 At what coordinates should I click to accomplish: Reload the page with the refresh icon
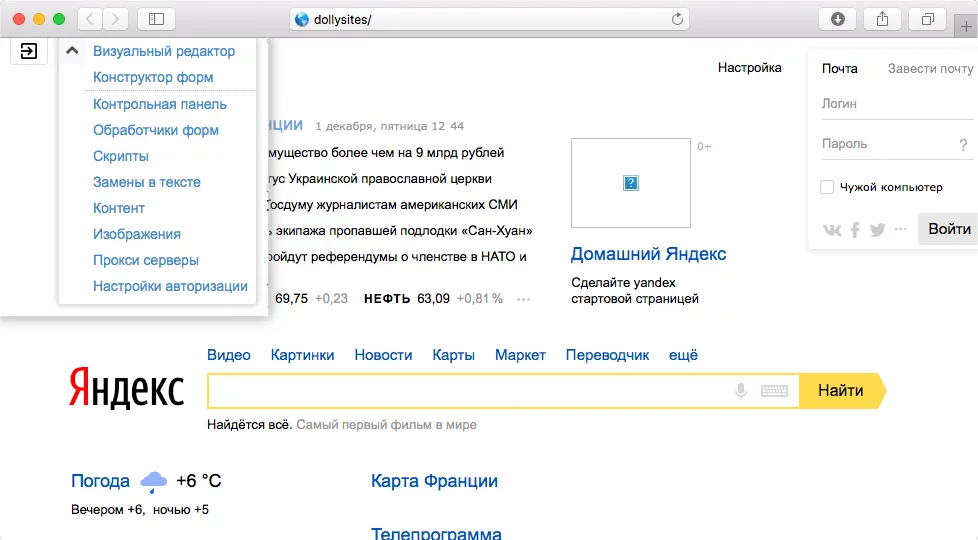click(677, 19)
